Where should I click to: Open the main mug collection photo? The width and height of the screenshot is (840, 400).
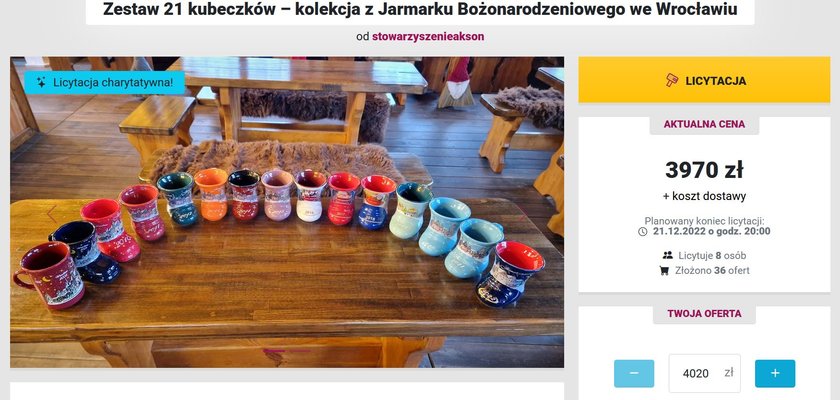click(x=287, y=212)
